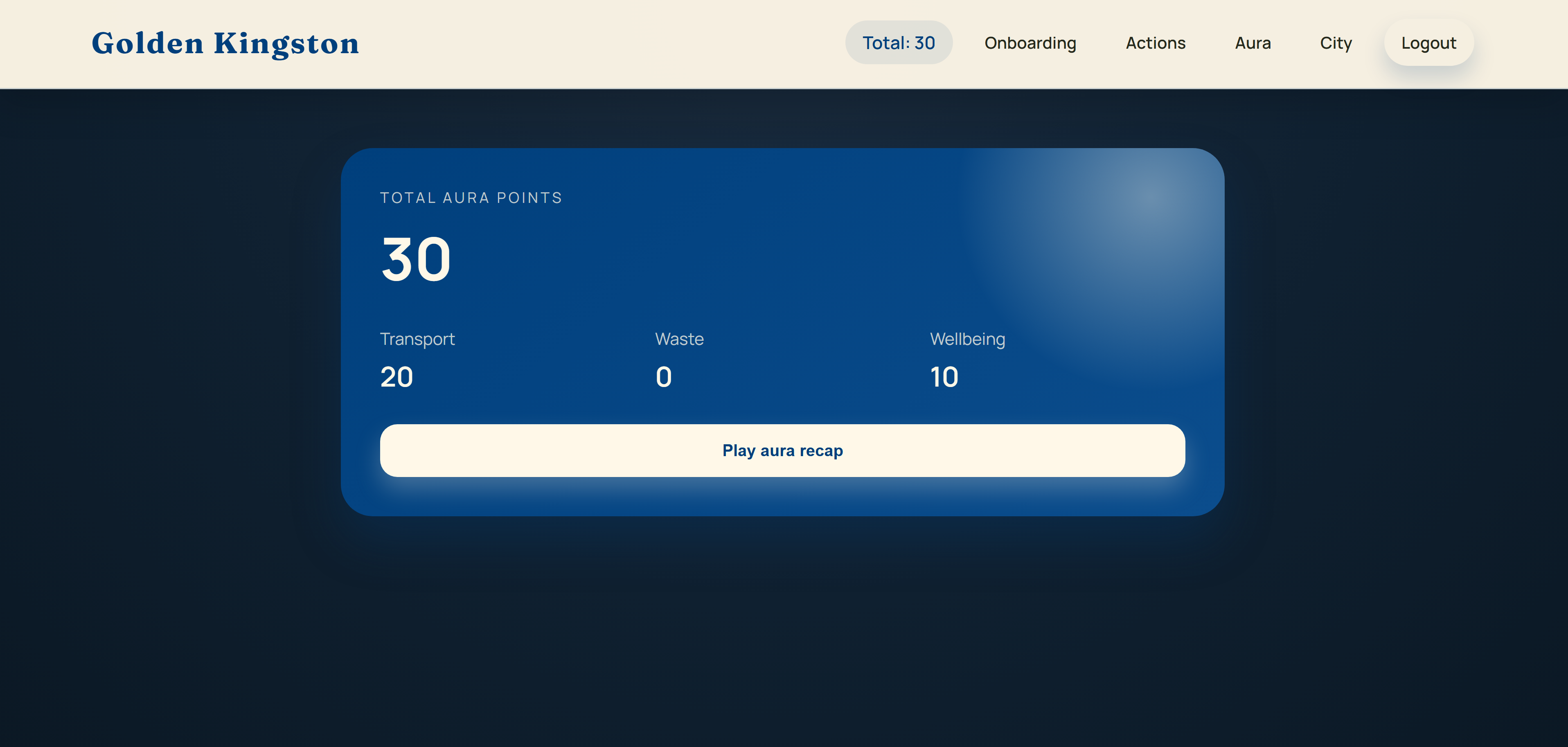Screen dimensions: 1568x747
Task: Click the word Kingston in the header
Action: pos(286,44)
